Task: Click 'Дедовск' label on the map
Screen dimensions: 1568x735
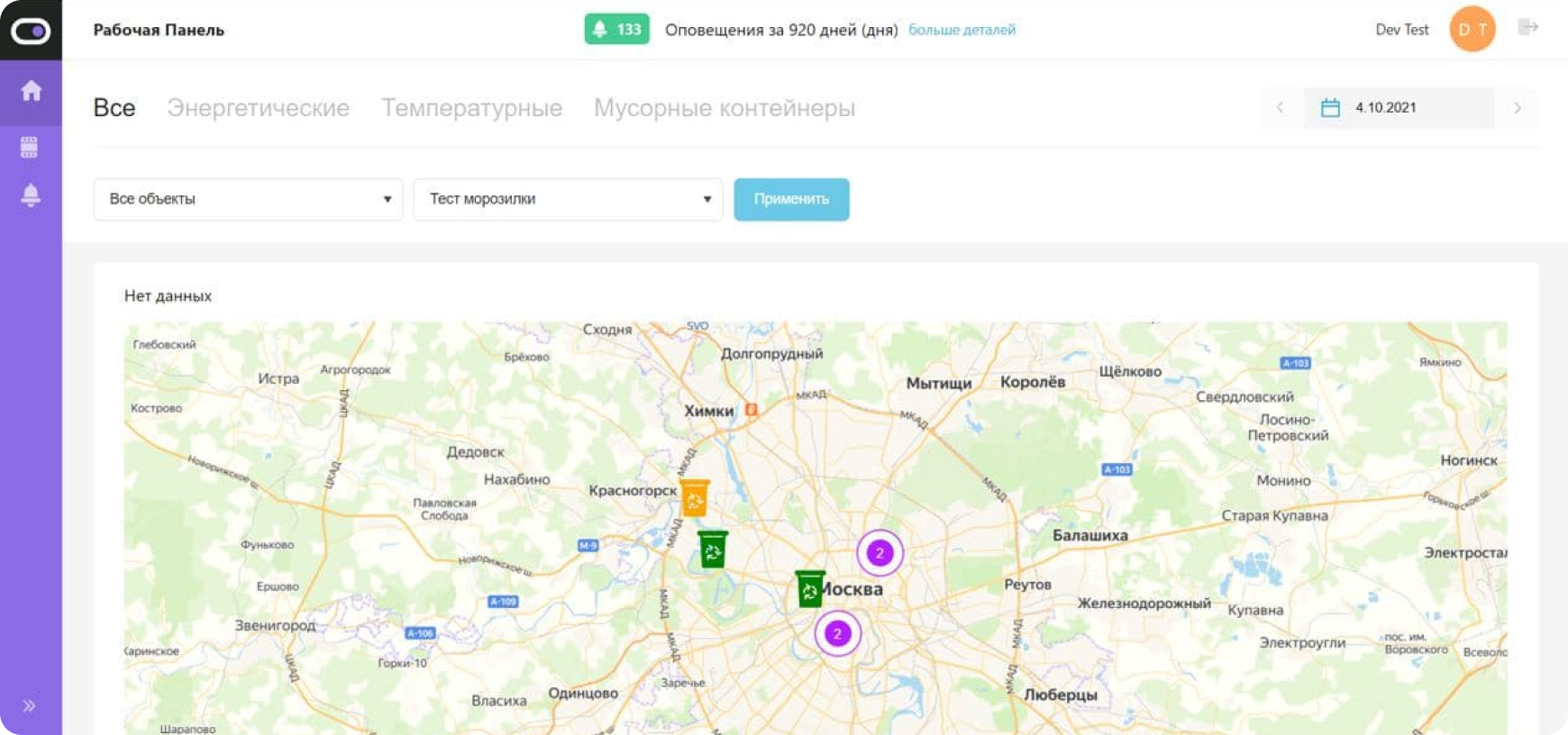Action: coord(475,452)
